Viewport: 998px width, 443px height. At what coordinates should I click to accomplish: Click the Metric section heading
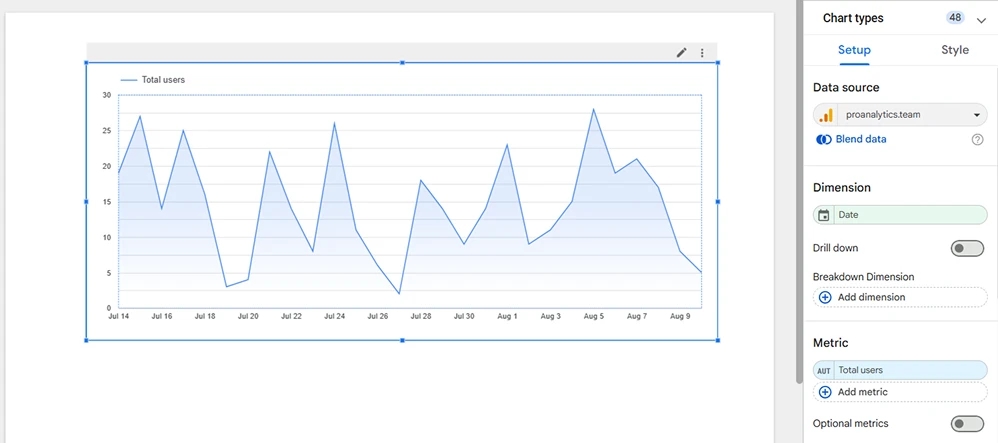[x=831, y=343]
